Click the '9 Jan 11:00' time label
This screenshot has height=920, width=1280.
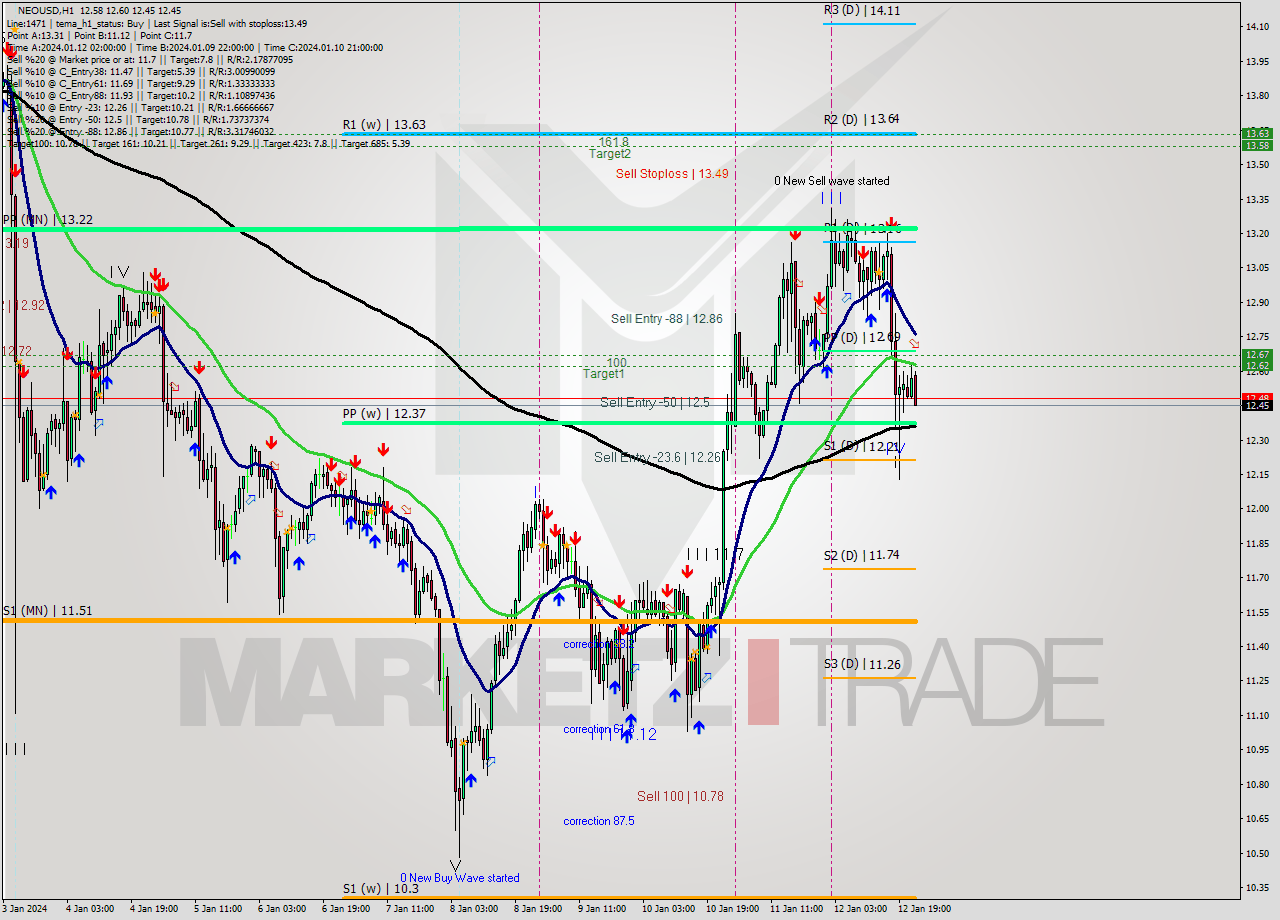pyautogui.click(x=602, y=909)
